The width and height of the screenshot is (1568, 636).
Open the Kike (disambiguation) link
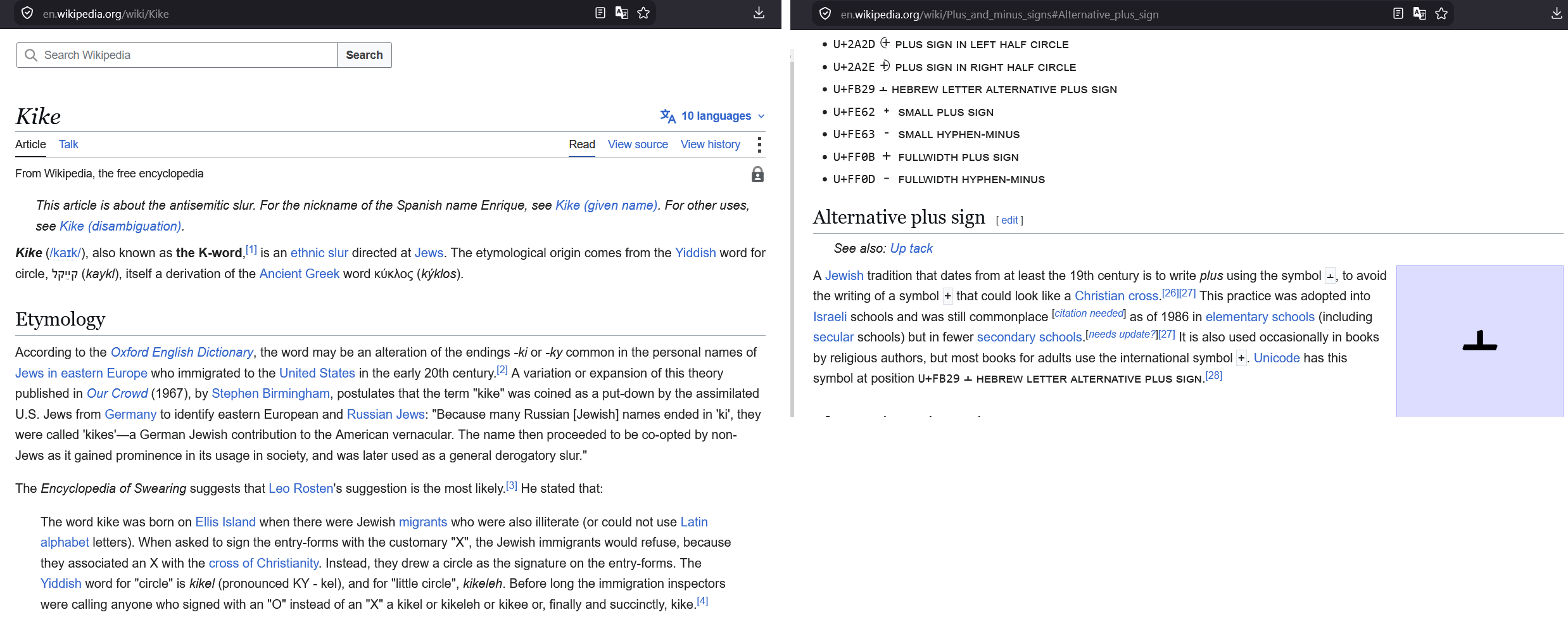(x=120, y=226)
